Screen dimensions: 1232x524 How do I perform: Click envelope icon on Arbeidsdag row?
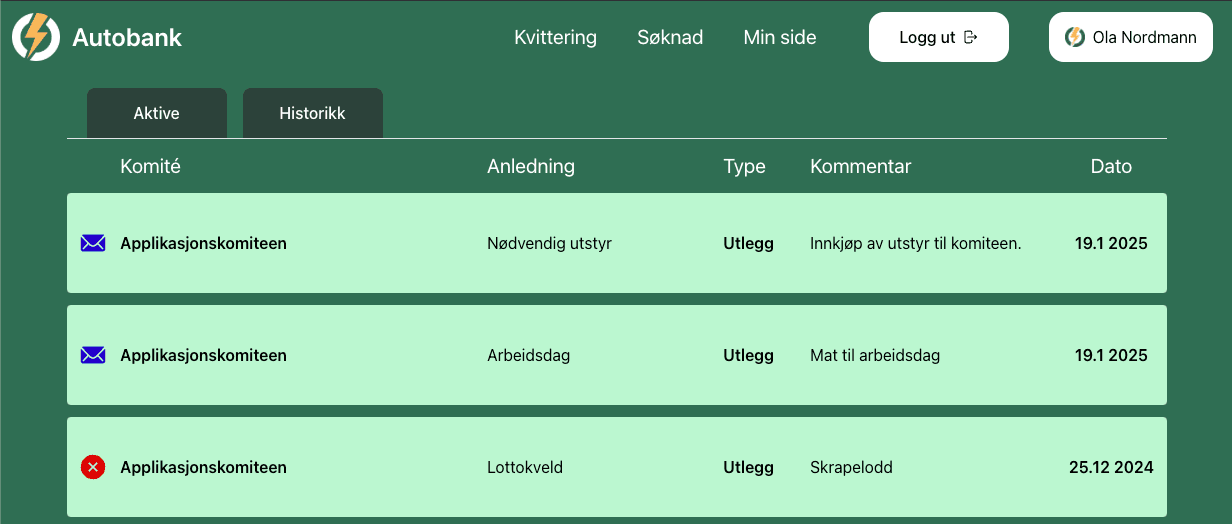(x=93, y=355)
